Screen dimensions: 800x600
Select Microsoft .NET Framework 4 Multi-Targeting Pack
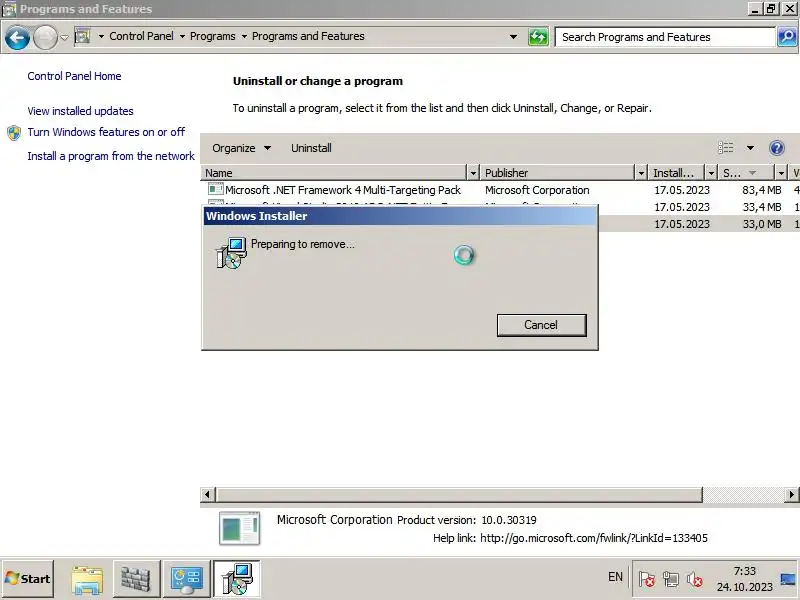(342, 190)
